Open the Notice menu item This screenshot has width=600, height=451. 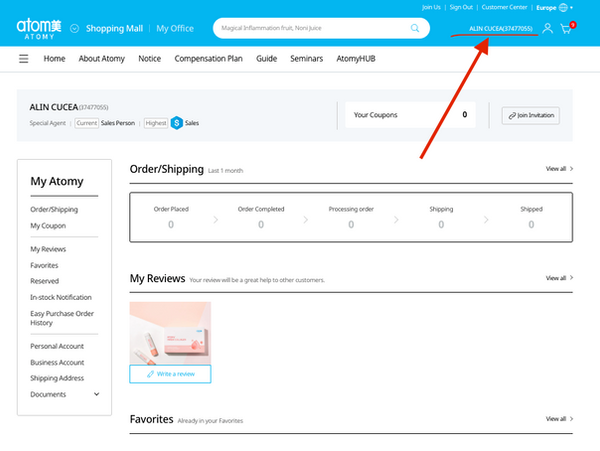pyautogui.click(x=150, y=59)
